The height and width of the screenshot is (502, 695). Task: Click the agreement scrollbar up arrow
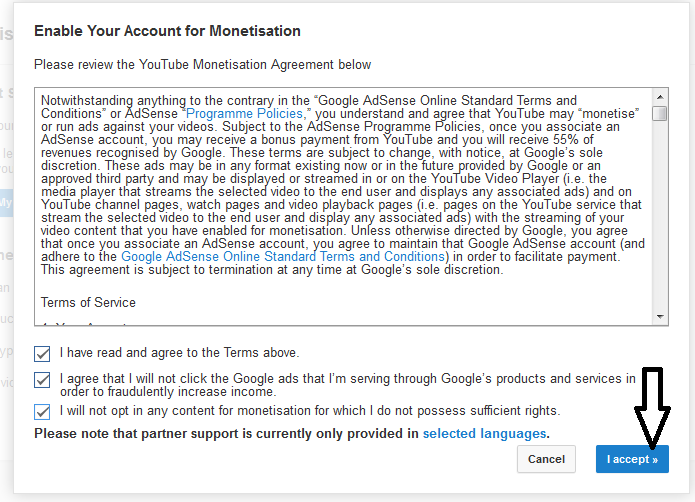tap(660, 97)
